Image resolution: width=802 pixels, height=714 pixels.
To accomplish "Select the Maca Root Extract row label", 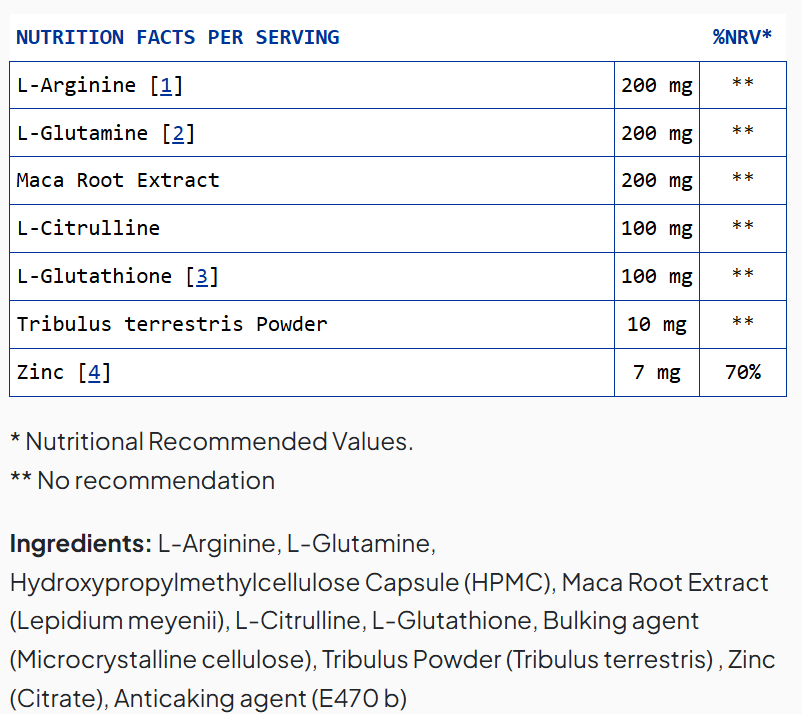I will pos(118,181).
